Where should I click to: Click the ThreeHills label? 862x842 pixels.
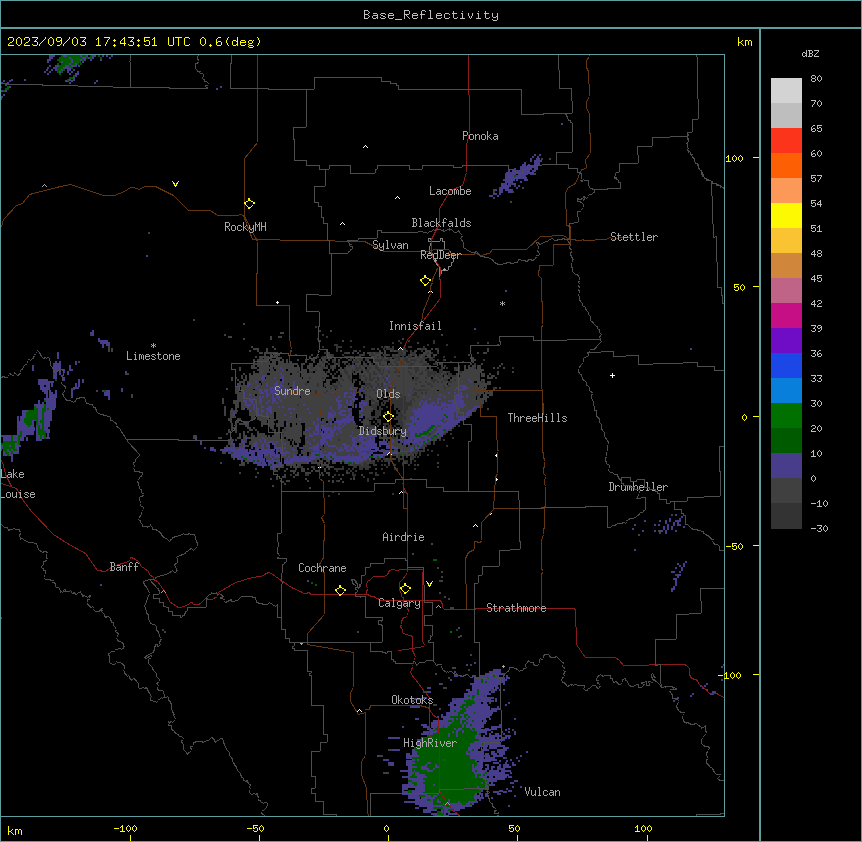point(537,418)
